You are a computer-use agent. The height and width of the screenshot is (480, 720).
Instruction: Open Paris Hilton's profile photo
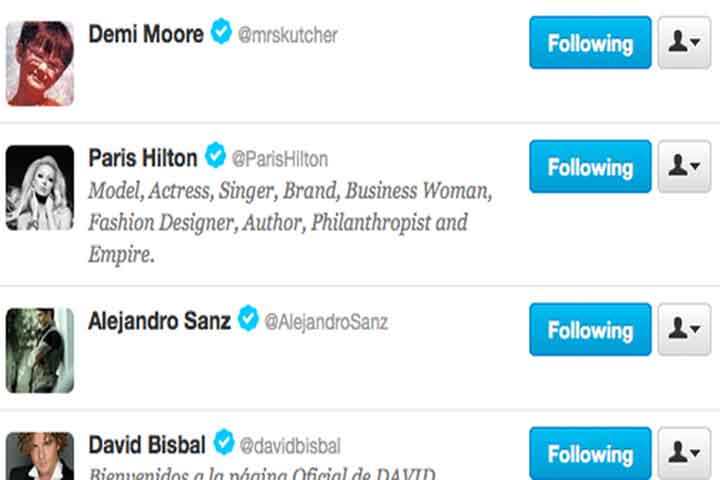(x=40, y=188)
